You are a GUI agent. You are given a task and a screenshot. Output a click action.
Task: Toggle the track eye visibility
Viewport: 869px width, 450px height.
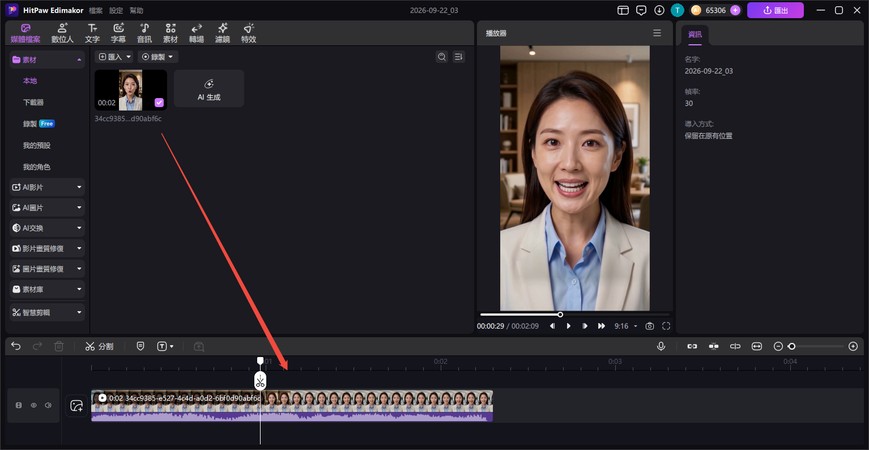click(34, 406)
